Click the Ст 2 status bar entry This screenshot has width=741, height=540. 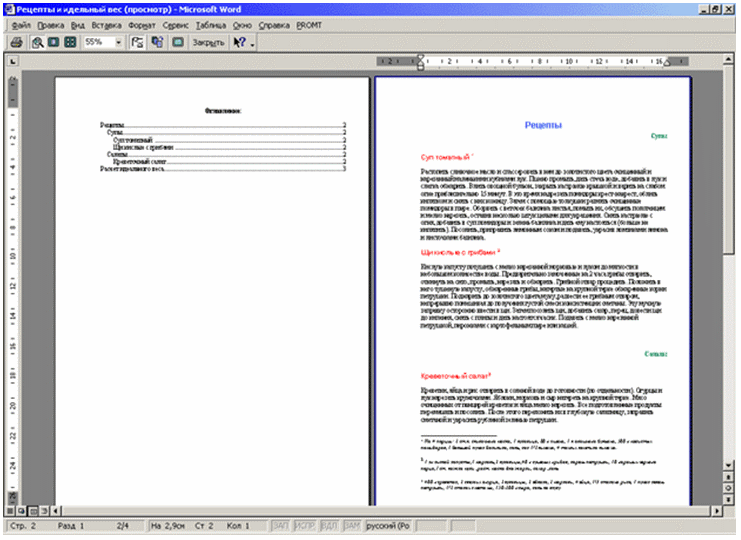[204, 526]
